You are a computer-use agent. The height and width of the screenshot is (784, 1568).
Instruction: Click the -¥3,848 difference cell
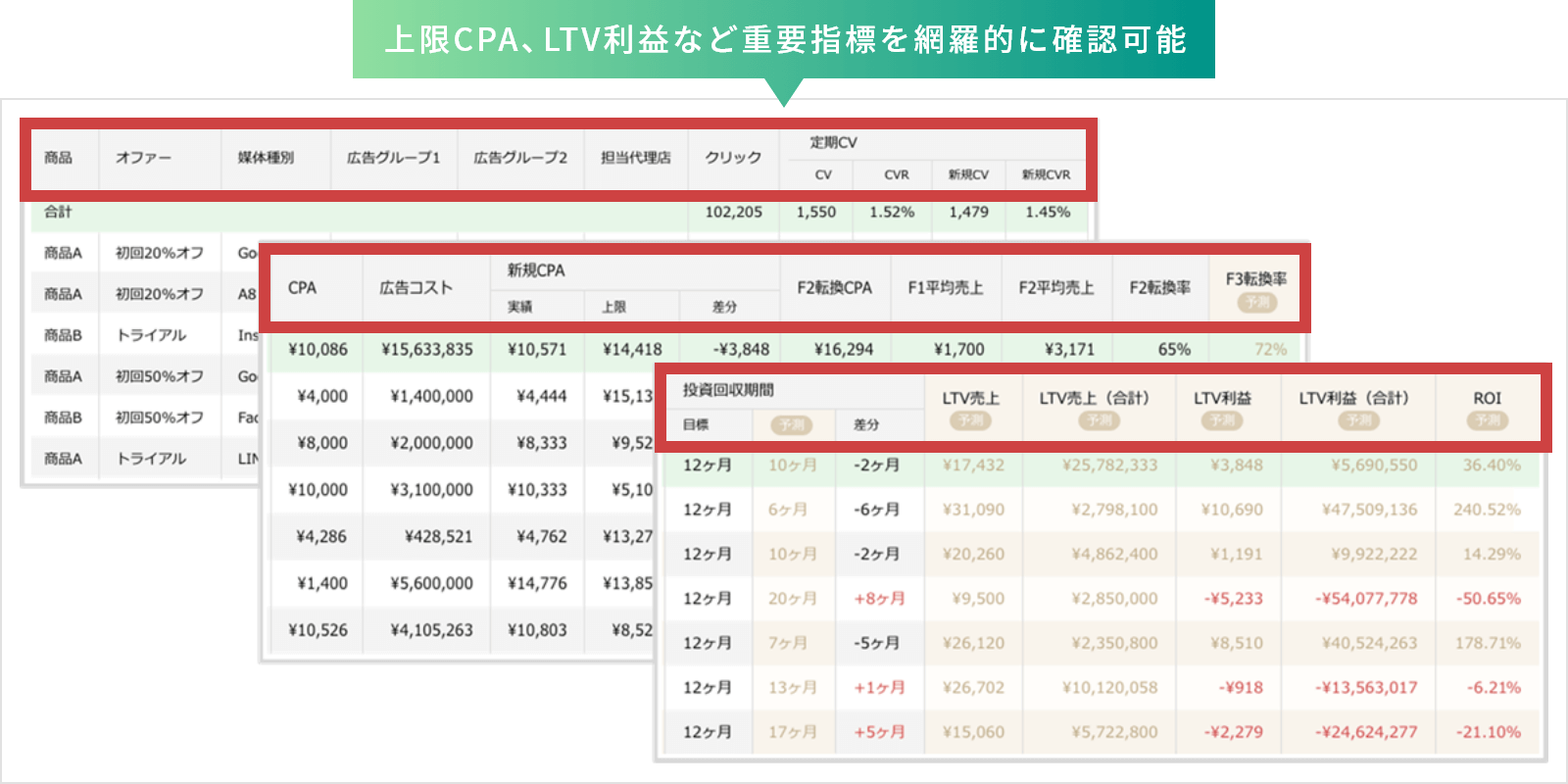point(741,350)
